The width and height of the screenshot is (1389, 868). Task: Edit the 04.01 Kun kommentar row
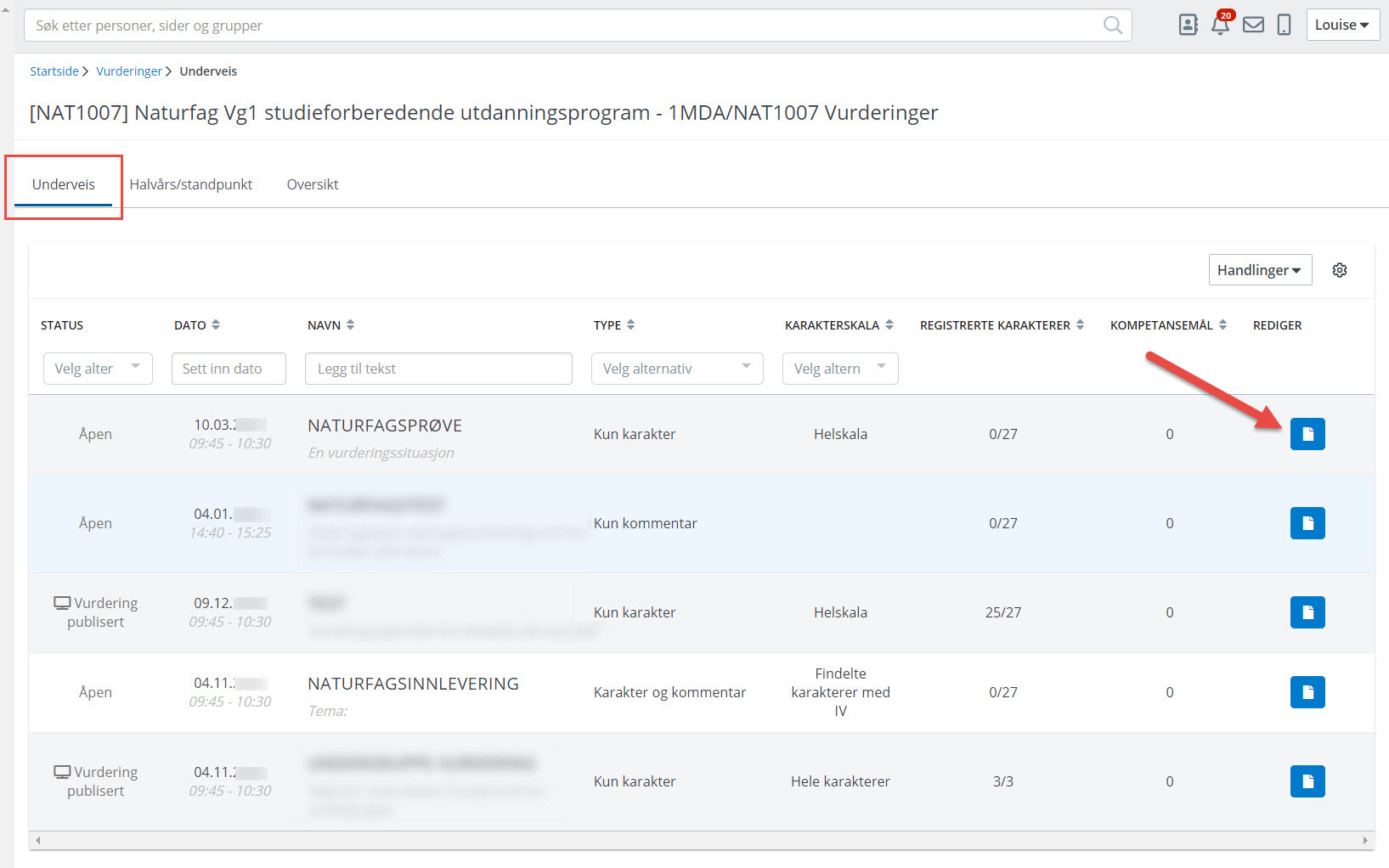click(1307, 523)
